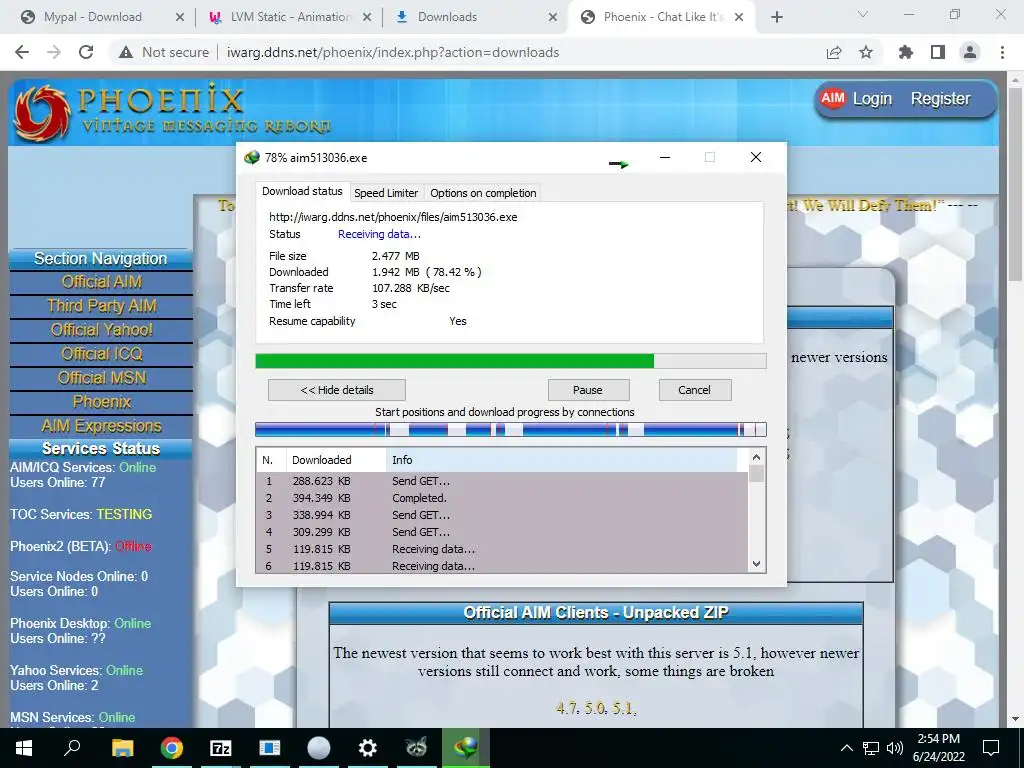This screenshot has height=768, width=1024.
Task: Click the Info column header
Action: tap(562, 460)
